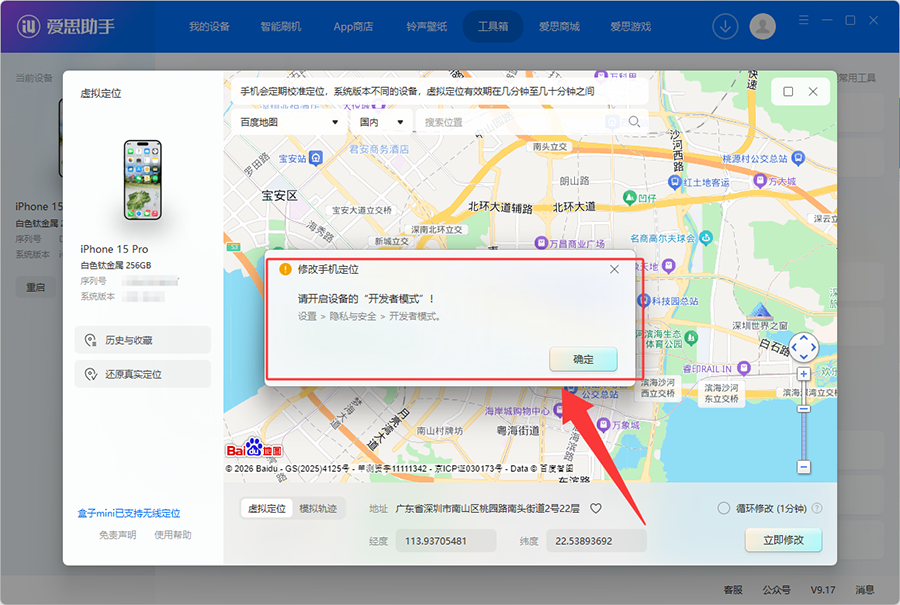Focus the 搜索位置 search field

click(x=519, y=122)
